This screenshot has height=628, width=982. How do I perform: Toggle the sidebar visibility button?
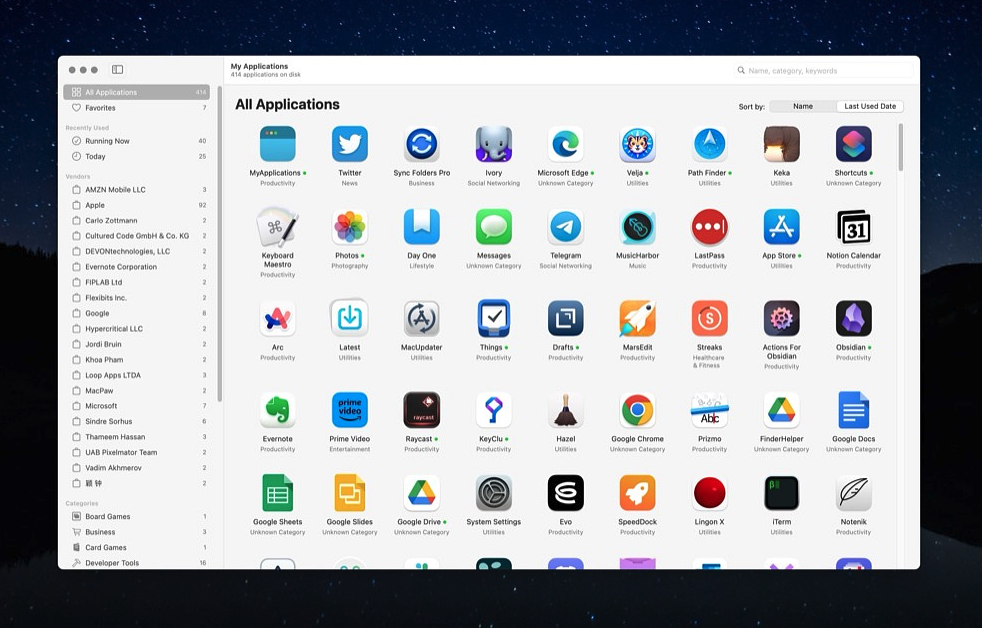(x=117, y=70)
